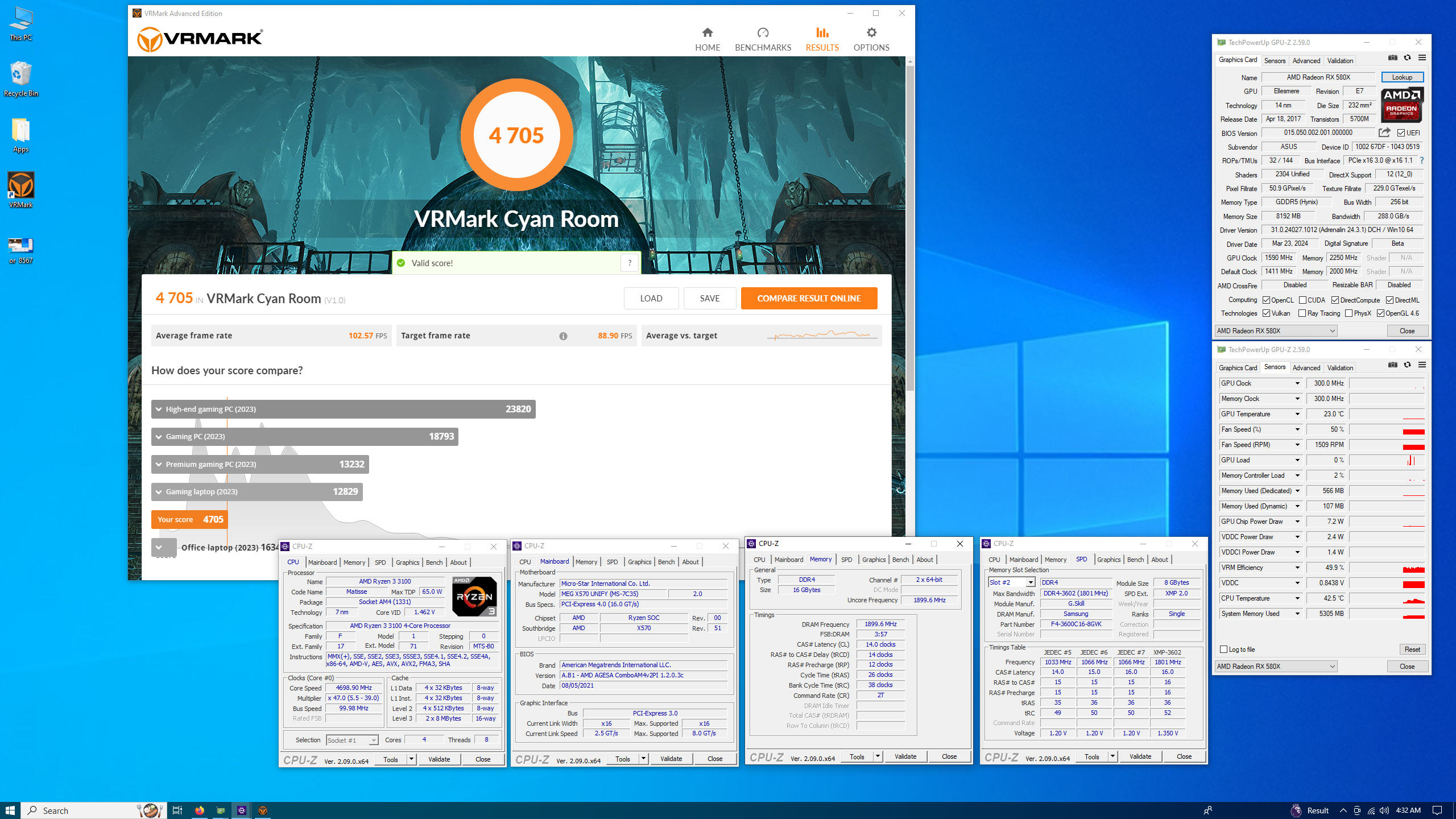Open hamburger menu in GPU-Z Sensors window
The height and width of the screenshot is (819, 1456).
(x=1422, y=365)
